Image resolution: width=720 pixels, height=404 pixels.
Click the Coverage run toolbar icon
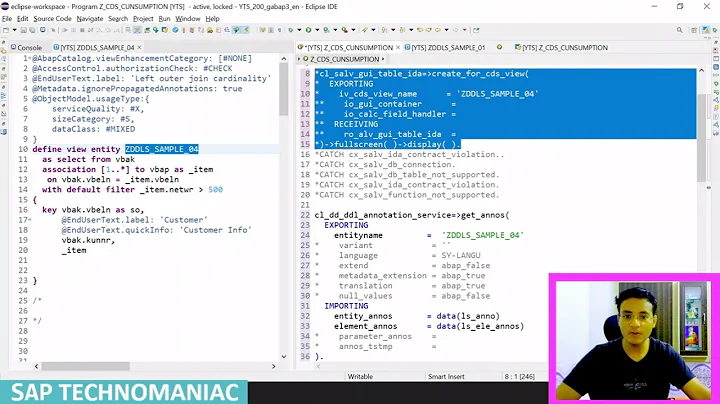pos(326,30)
